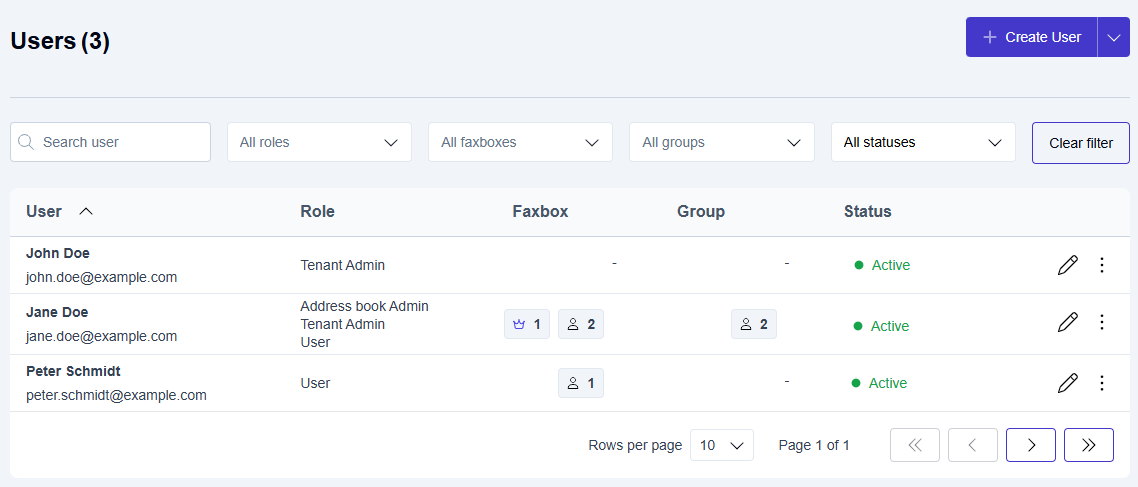Click the Users (3) heading
Image resolution: width=1138 pixels, height=487 pixels.
point(60,41)
